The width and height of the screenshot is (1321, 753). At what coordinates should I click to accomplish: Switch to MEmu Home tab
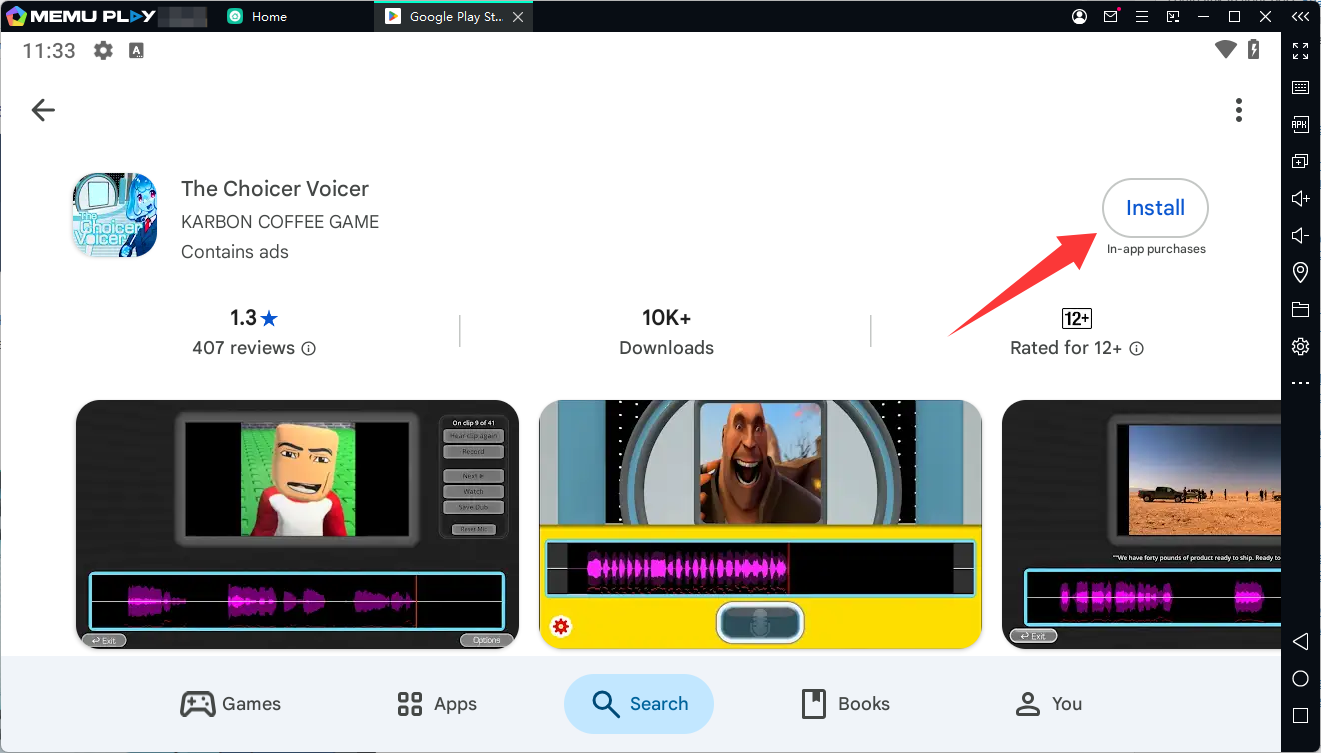click(x=258, y=17)
